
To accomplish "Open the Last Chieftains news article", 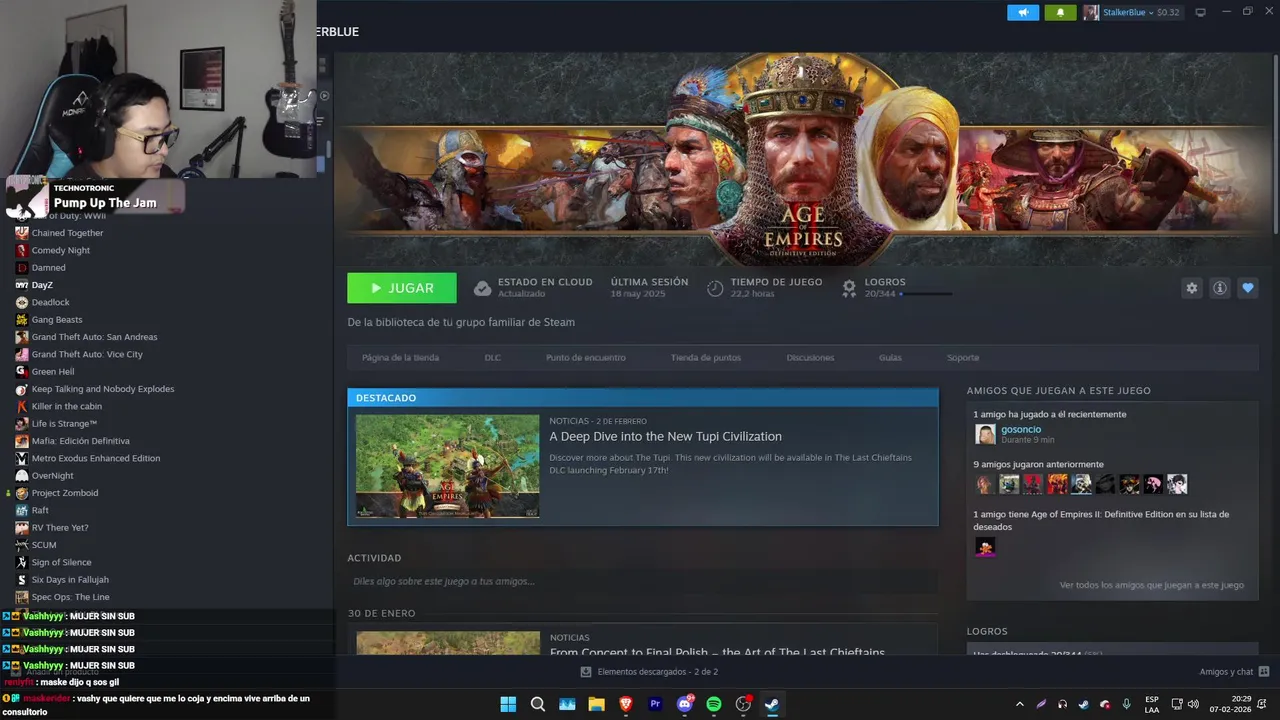I will [717, 652].
